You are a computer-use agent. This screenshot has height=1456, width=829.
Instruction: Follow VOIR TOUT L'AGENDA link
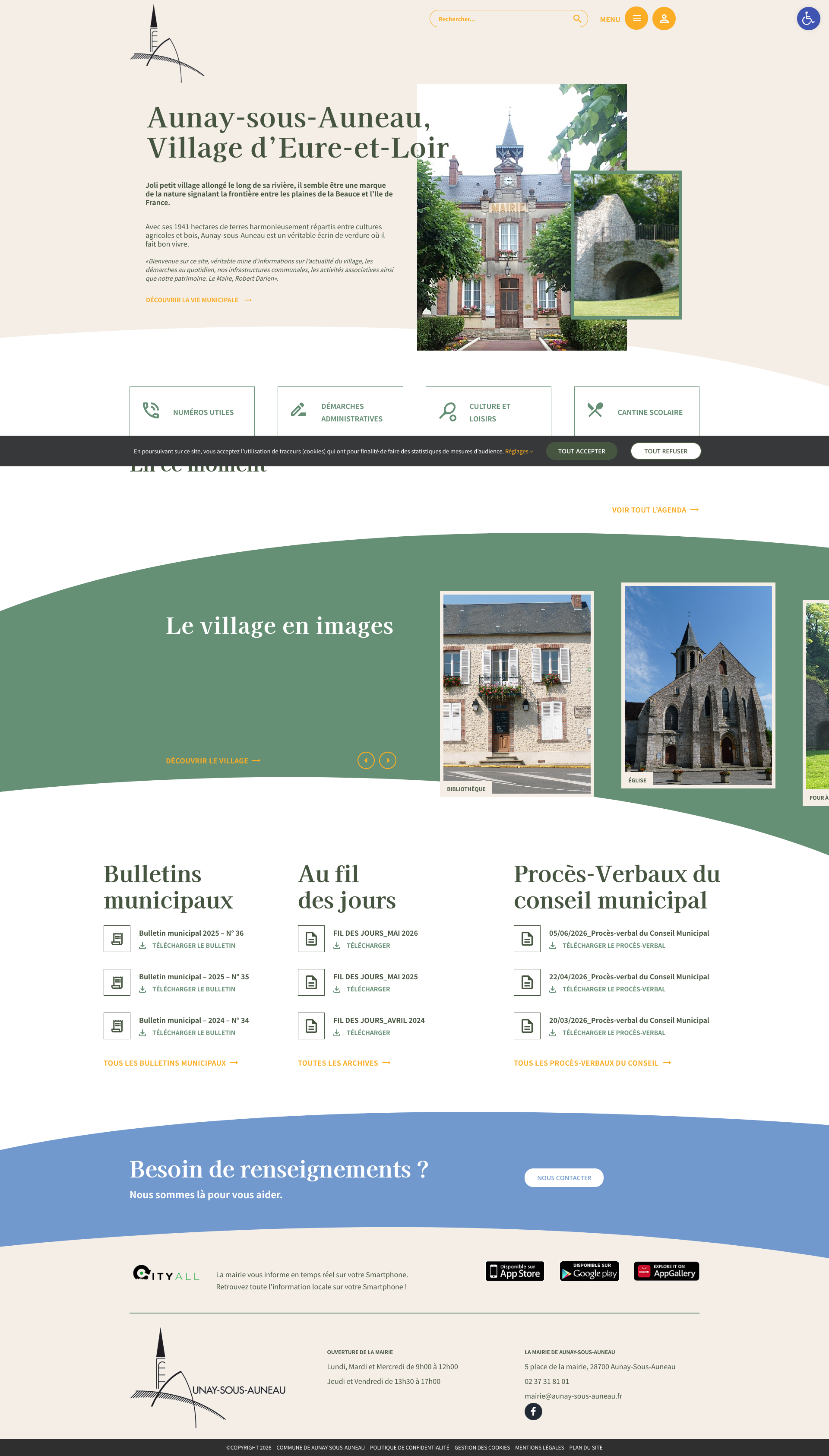tap(655, 510)
